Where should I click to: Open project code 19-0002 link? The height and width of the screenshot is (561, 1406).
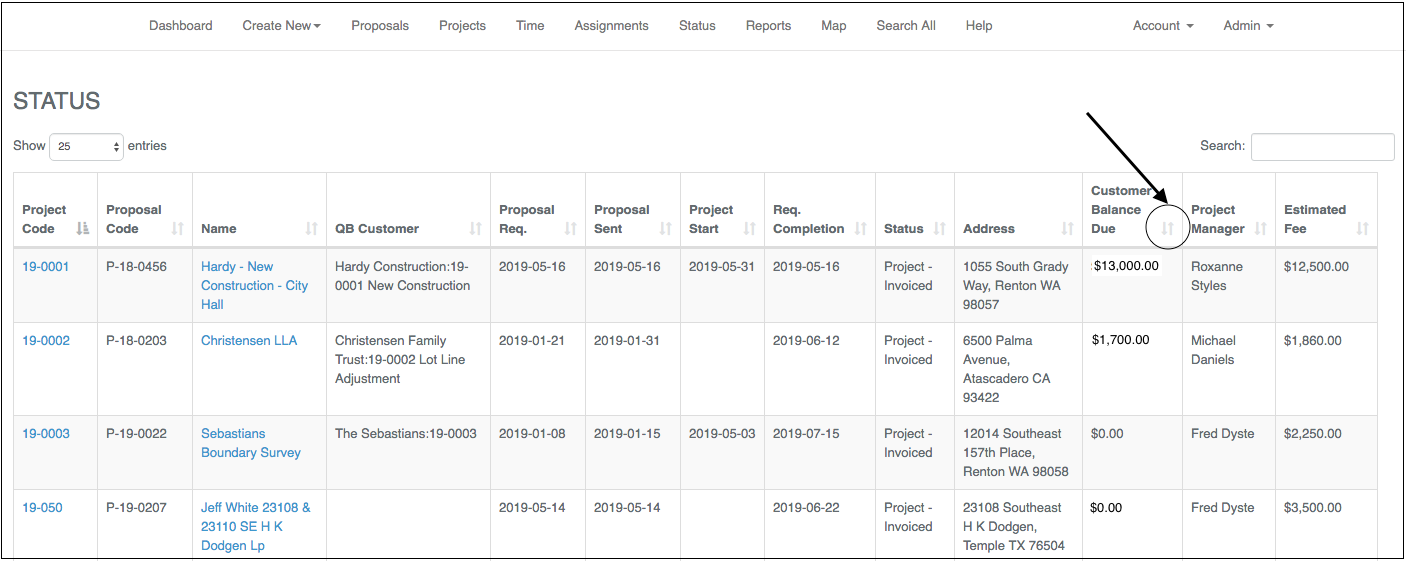click(x=46, y=341)
